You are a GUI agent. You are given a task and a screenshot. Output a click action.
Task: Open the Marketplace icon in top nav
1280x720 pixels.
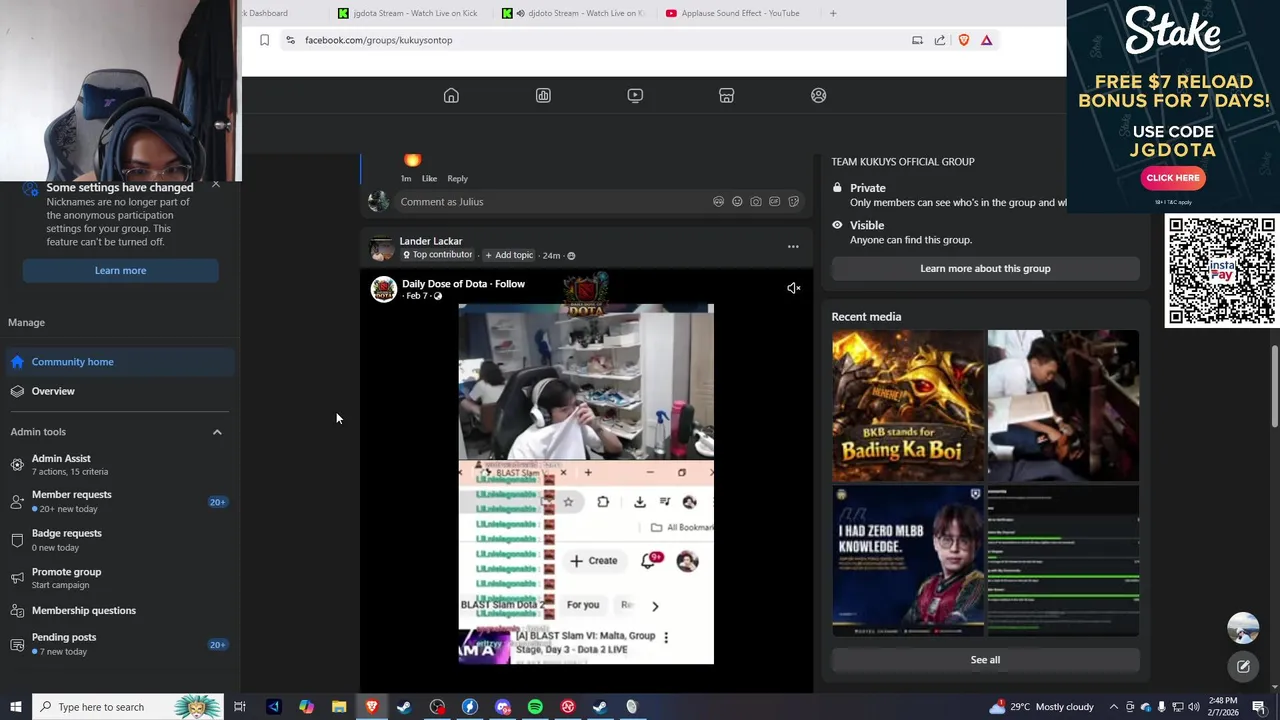[727, 95]
